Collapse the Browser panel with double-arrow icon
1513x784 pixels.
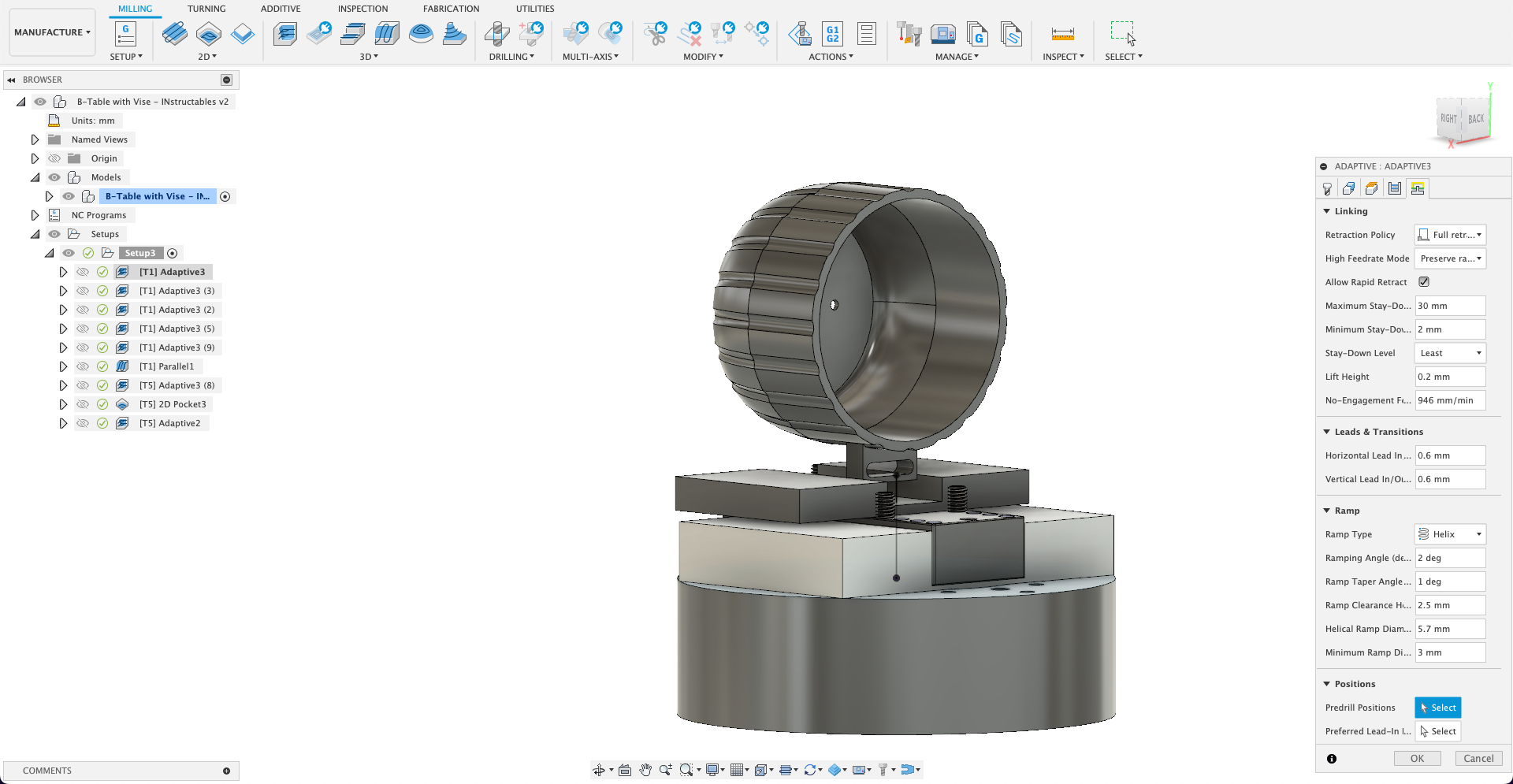(x=12, y=80)
